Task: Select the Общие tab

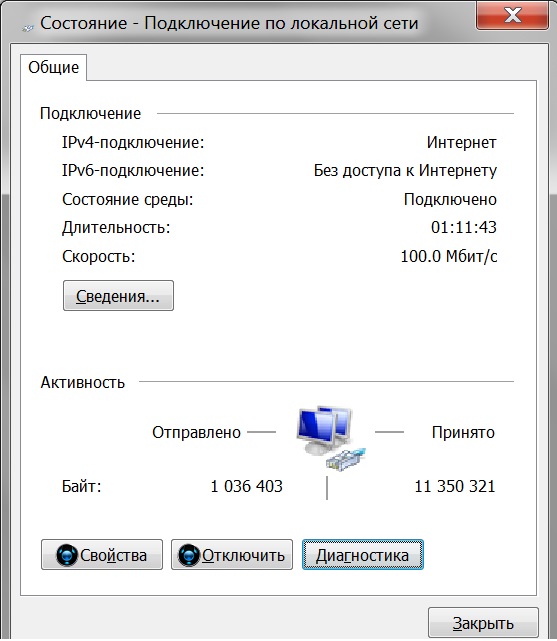Action: pos(54,67)
